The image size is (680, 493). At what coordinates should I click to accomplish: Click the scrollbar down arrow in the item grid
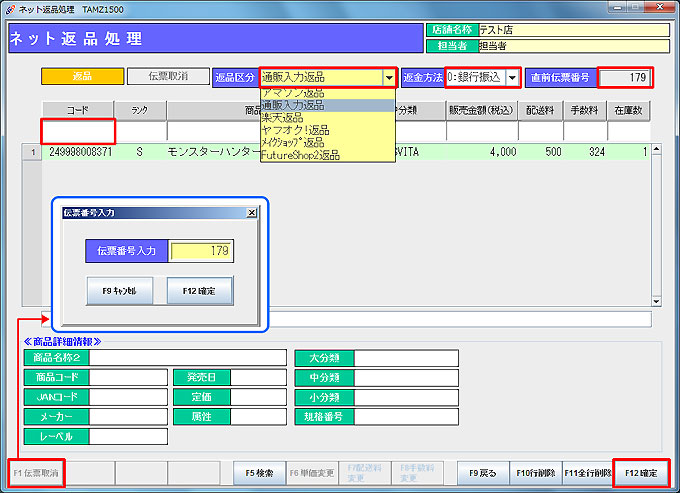click(657, 300)
